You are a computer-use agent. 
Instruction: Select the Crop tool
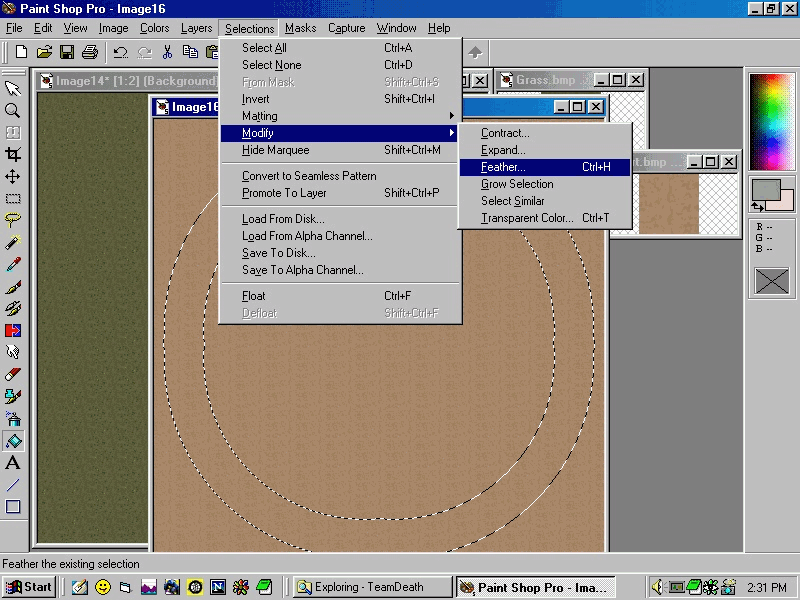point(13,154)
